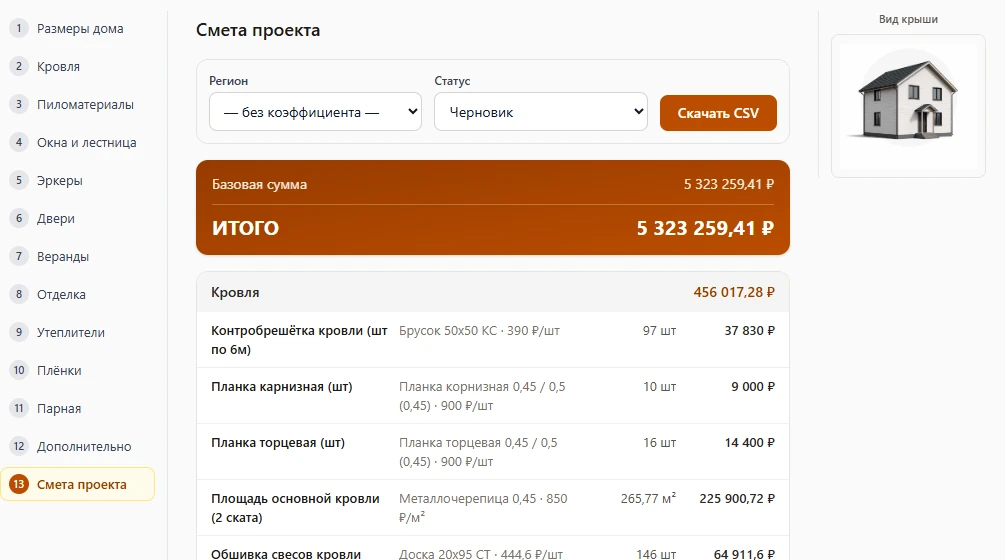Click the Планка корнизная 0,45 material text

pyautogui.click(x=482, y=396)
